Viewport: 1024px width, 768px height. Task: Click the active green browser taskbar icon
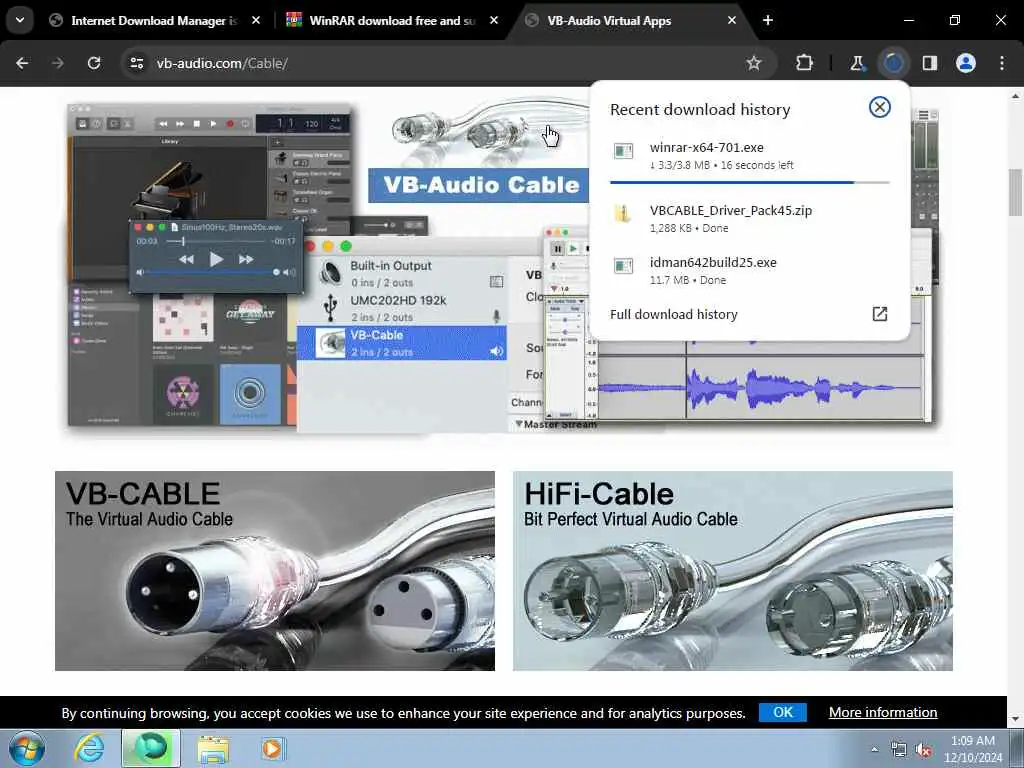[x=151, y=748]
